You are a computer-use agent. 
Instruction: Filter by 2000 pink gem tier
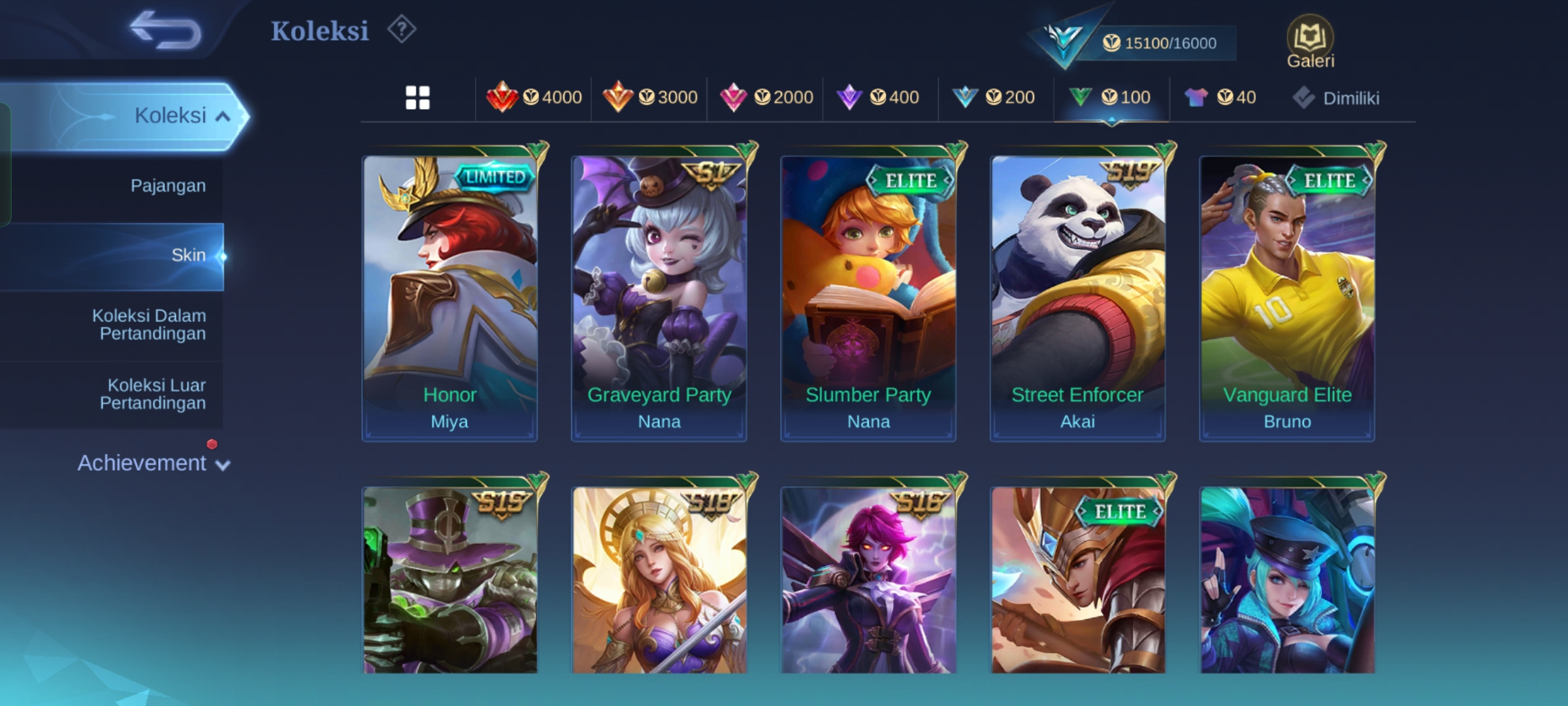coord(766,97)
